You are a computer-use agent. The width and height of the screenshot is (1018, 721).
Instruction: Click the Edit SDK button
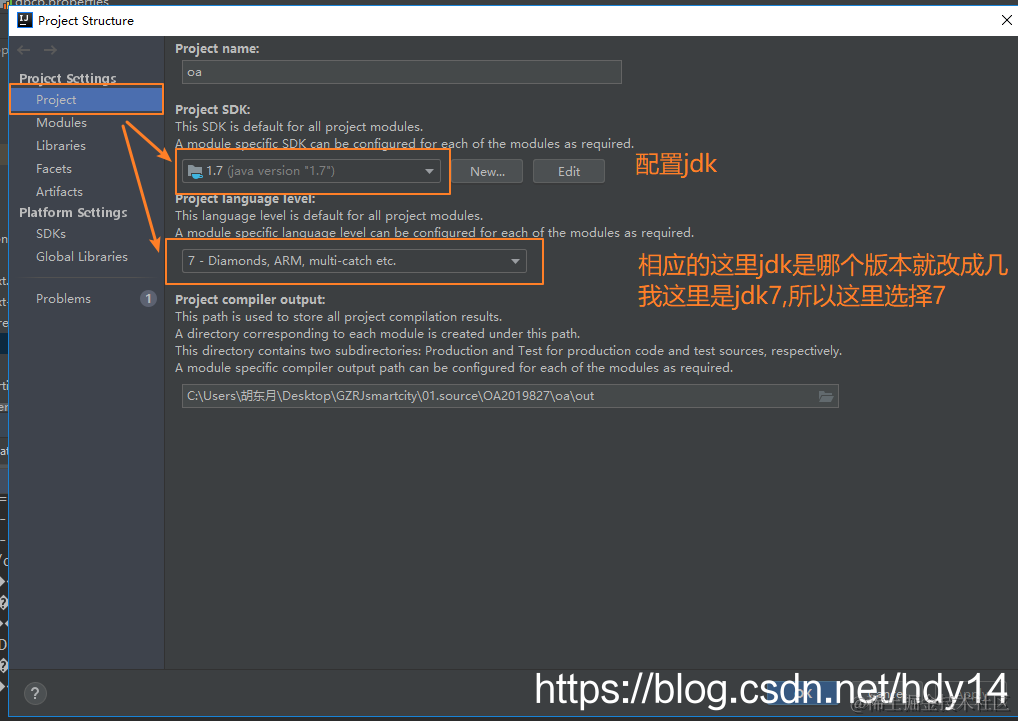(x=569, y=171)
